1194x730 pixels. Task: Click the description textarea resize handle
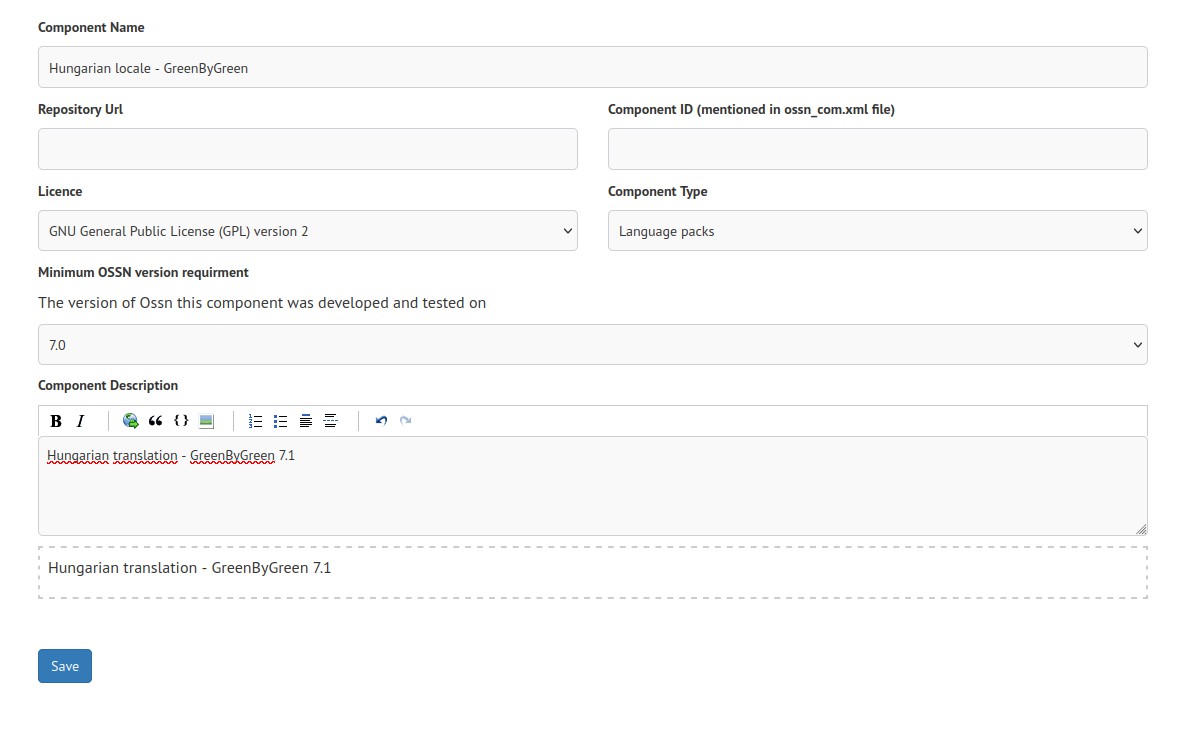(1141, 529)
